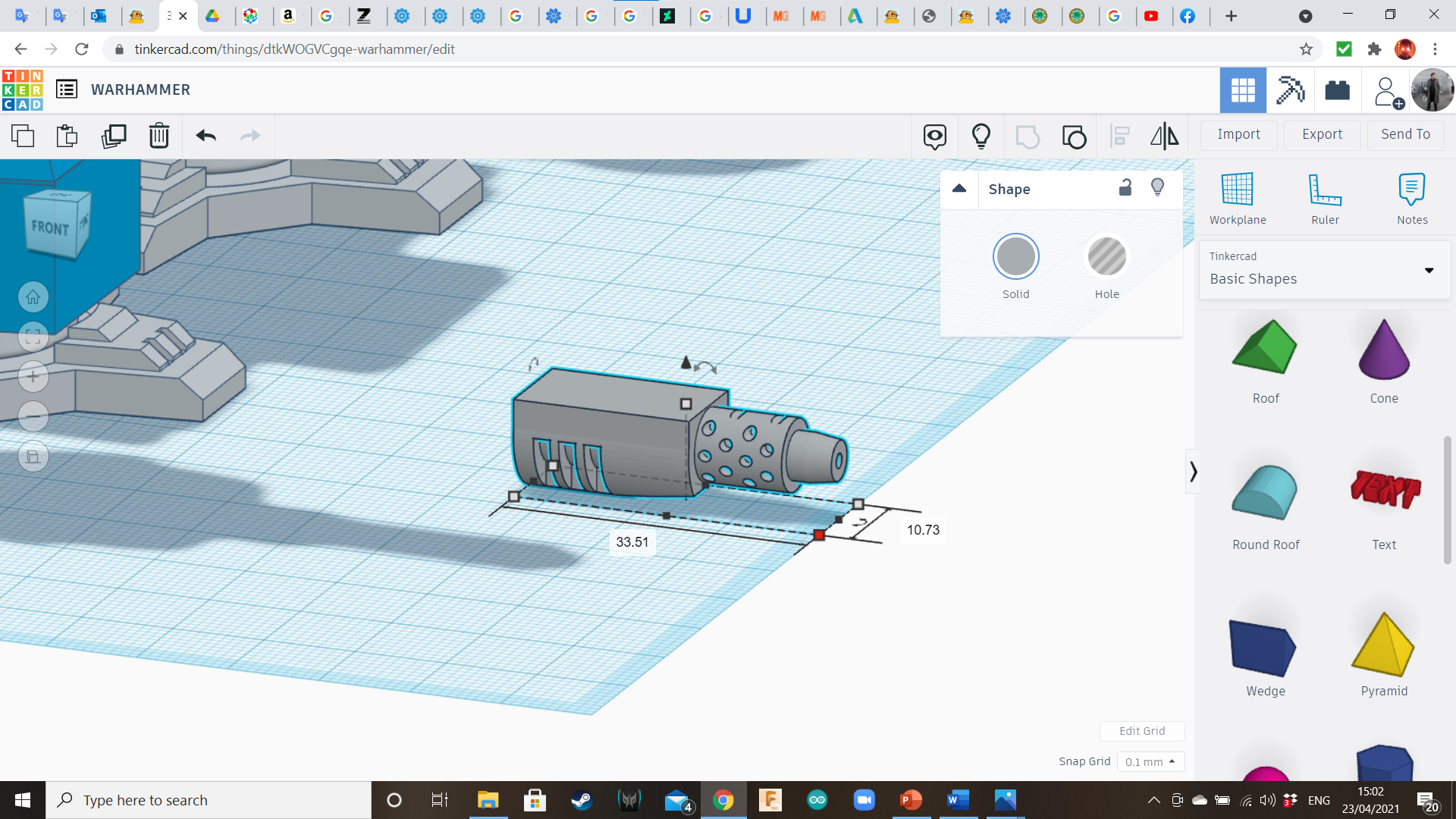Screen dimensions: 1456x819
Task: Open the Snap Grid 0.1 mm dropdown
Action: (x=1150, y=761)
